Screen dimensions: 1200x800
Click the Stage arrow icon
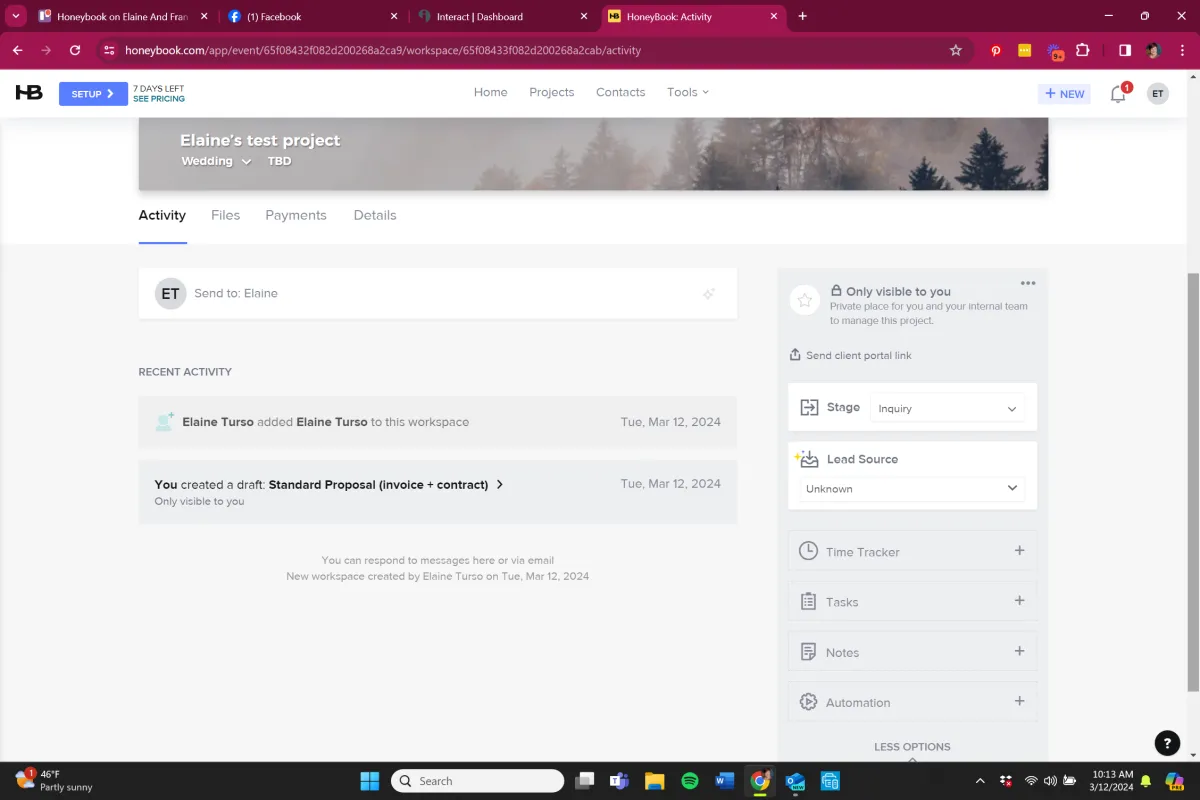809,407
